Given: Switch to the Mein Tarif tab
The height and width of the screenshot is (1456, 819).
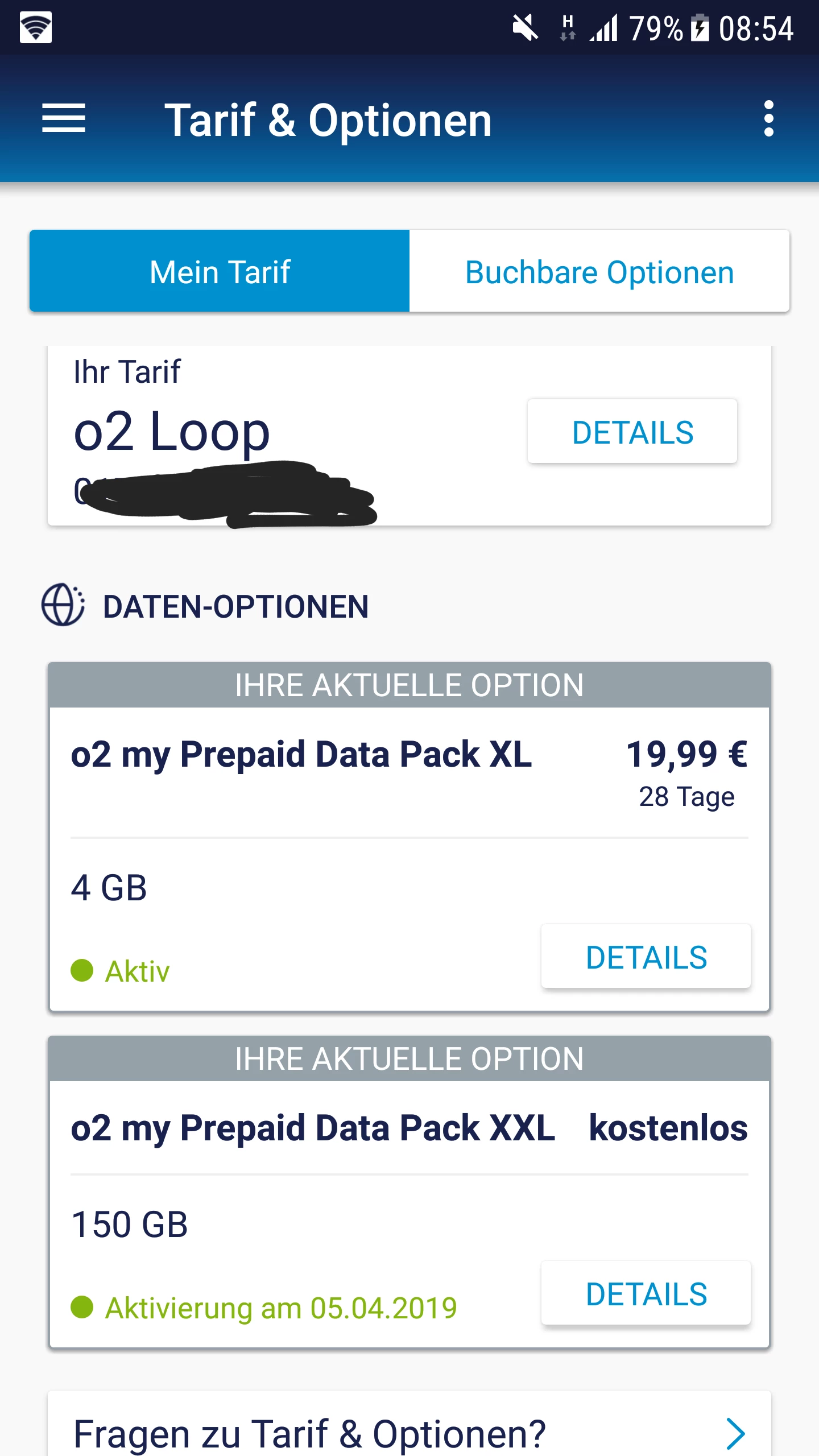Looking at the screenshot, I should point(220,271).
